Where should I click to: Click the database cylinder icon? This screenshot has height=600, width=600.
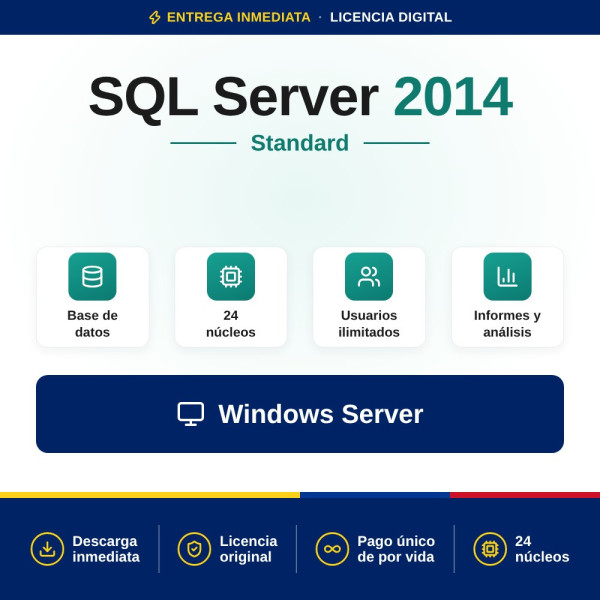tap(92, 277)
